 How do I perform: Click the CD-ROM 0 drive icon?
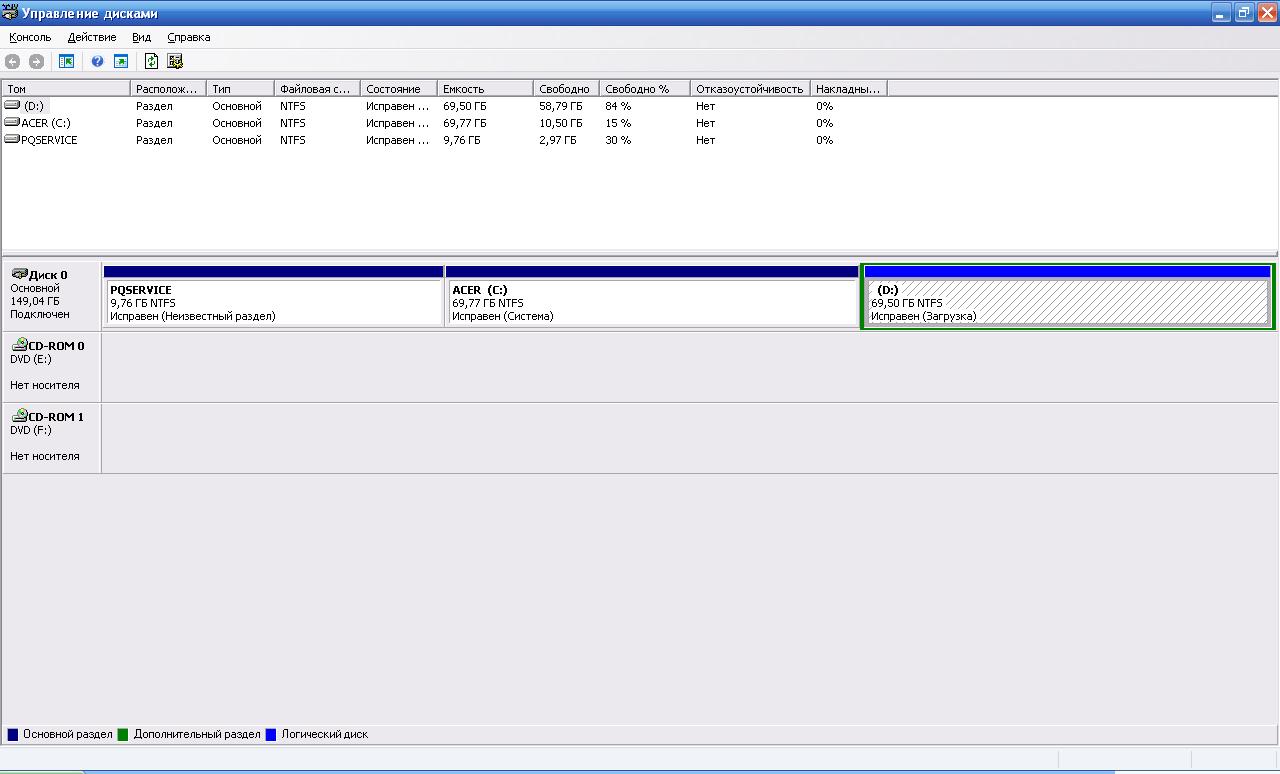[x=19, y=344]
